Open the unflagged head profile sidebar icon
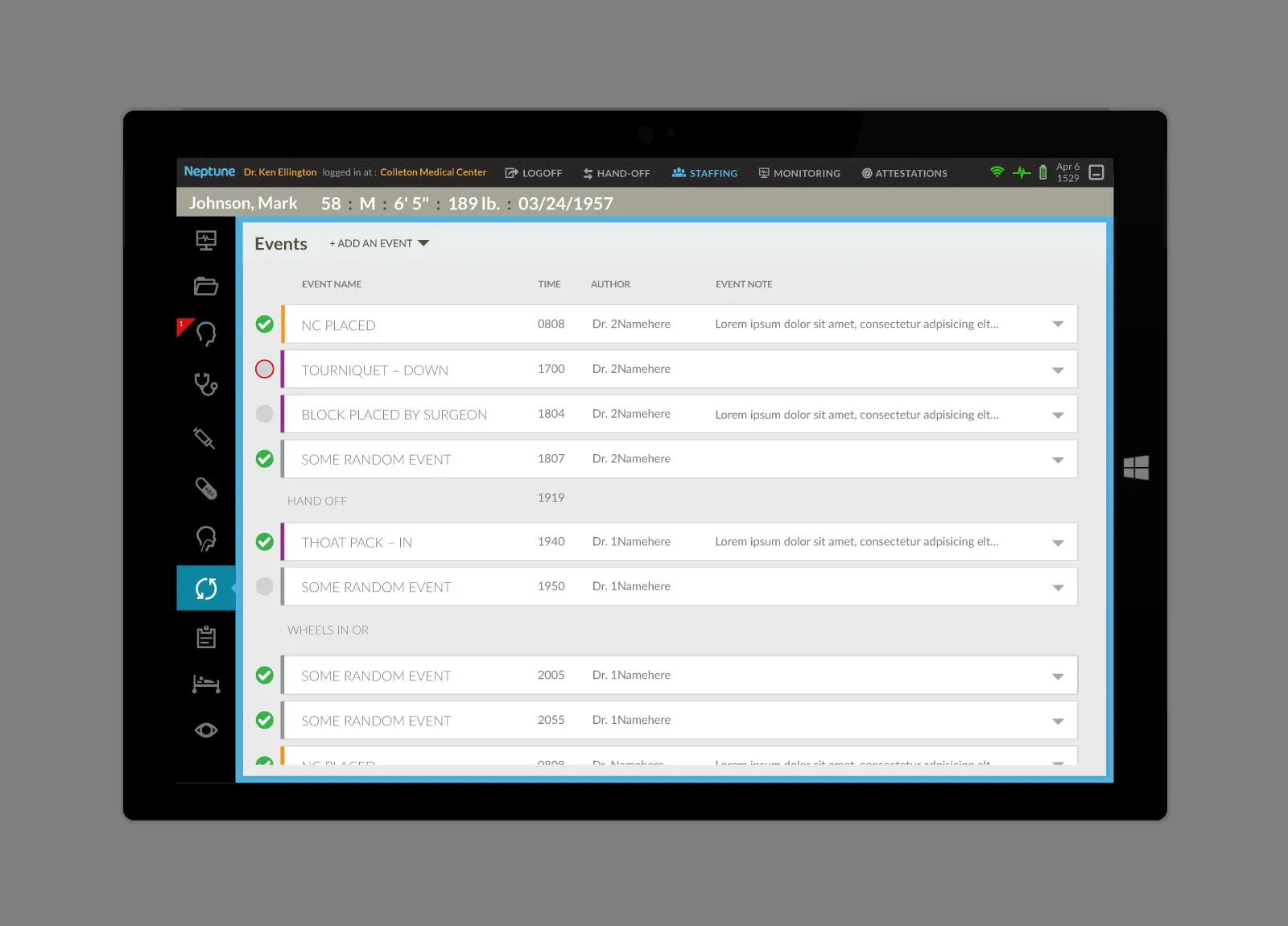 (x=206, y=538)
